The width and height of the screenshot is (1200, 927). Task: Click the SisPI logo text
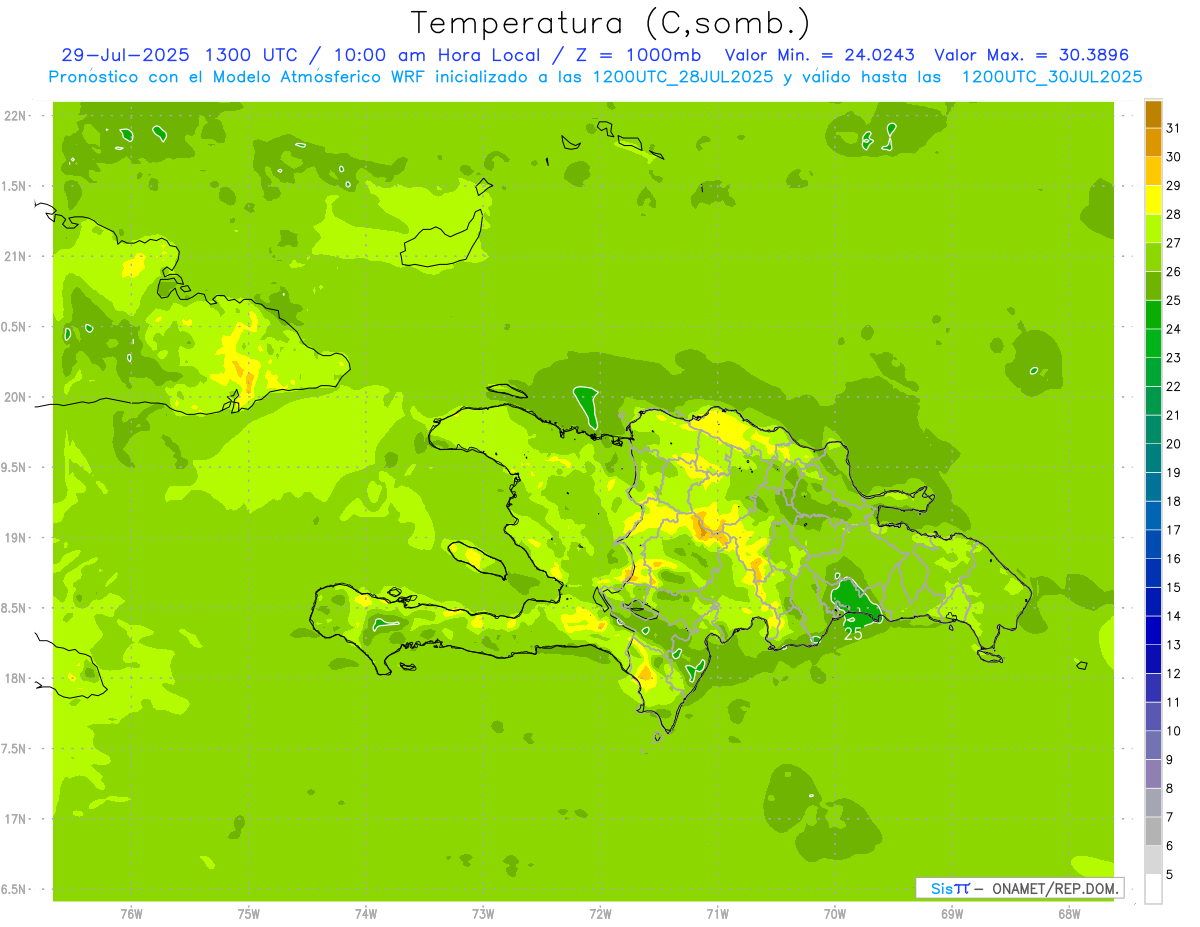[x=950, y=888]
